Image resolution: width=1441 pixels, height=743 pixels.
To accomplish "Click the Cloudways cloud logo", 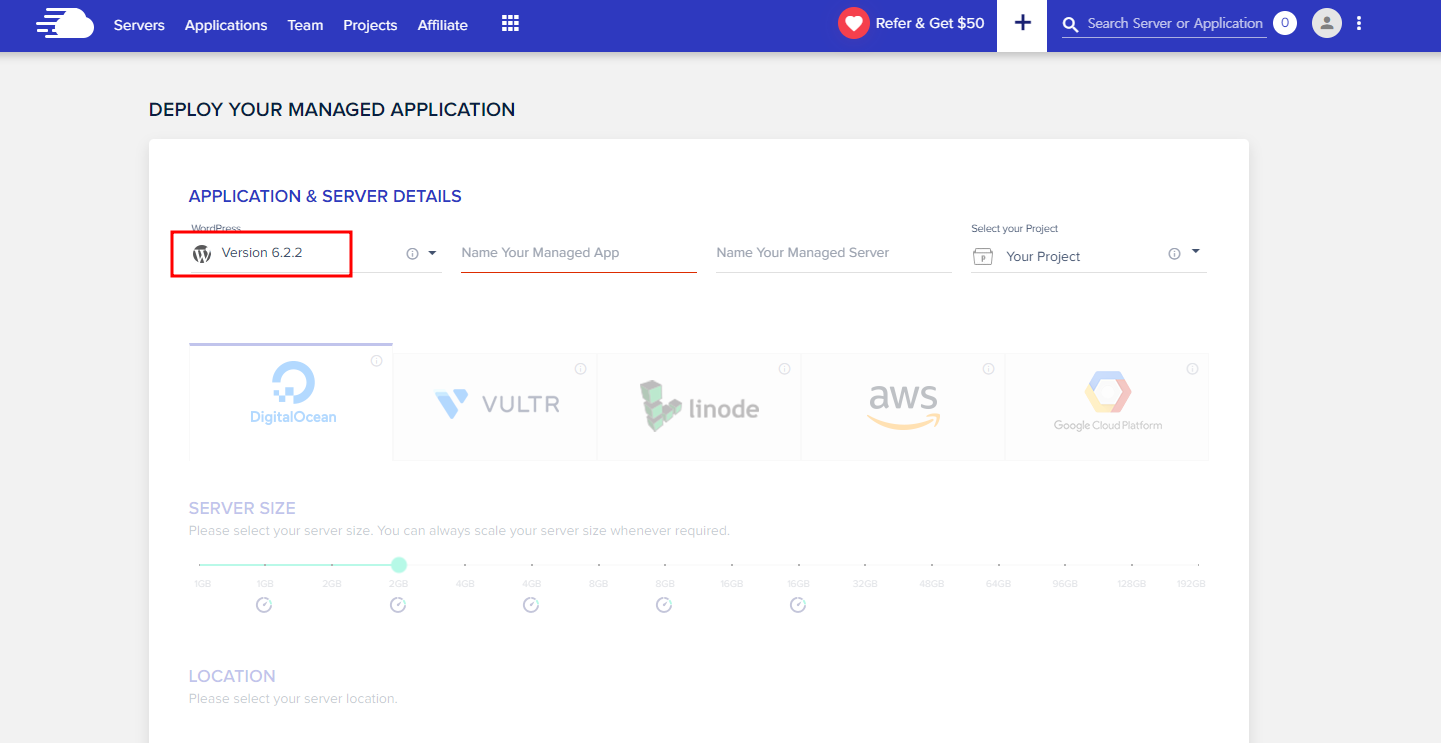I will 65,23.
